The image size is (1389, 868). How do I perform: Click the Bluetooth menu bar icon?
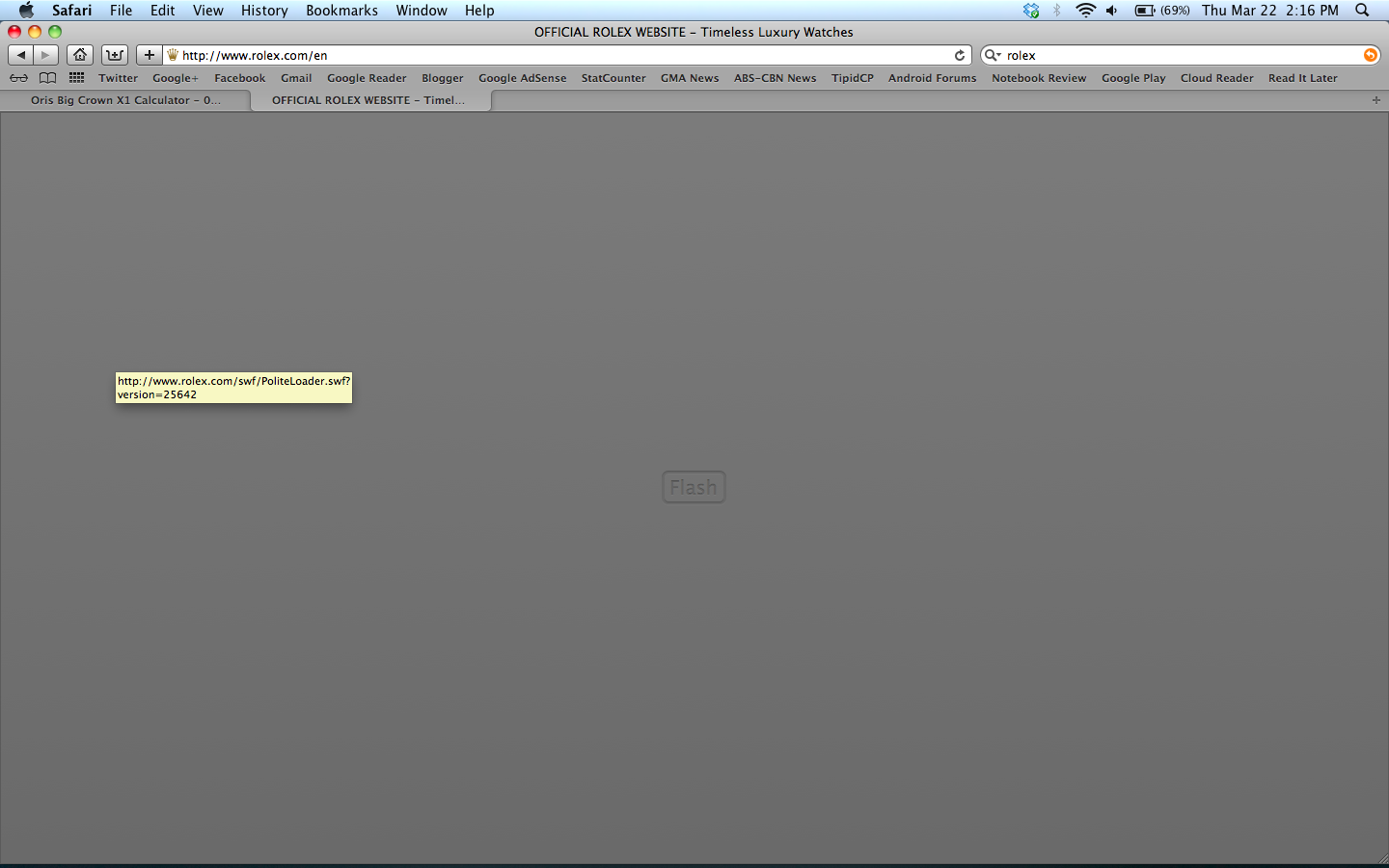coord(1057,11)
